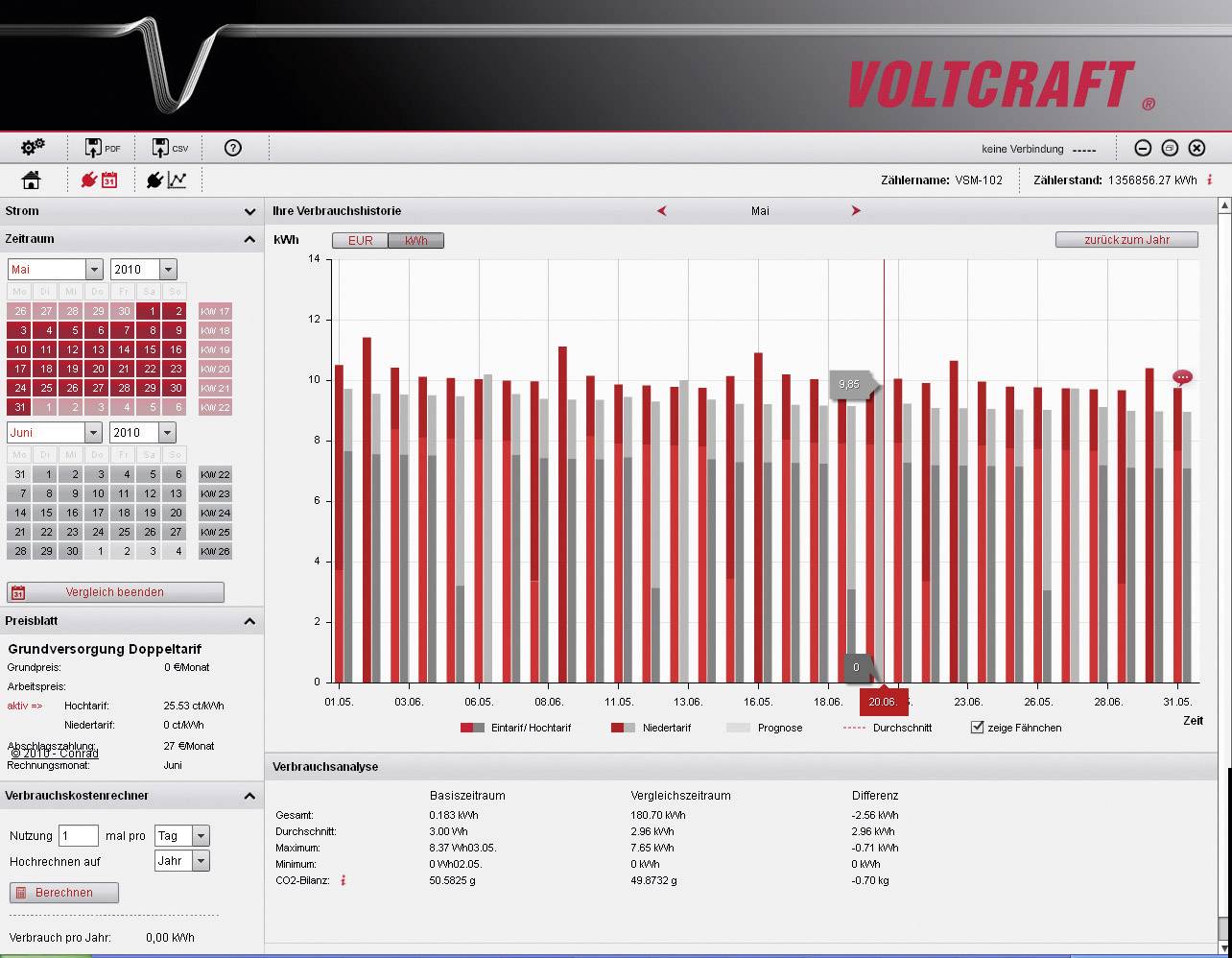
Task: Select June 30 in the lower calendar
Action: point(72,551)
